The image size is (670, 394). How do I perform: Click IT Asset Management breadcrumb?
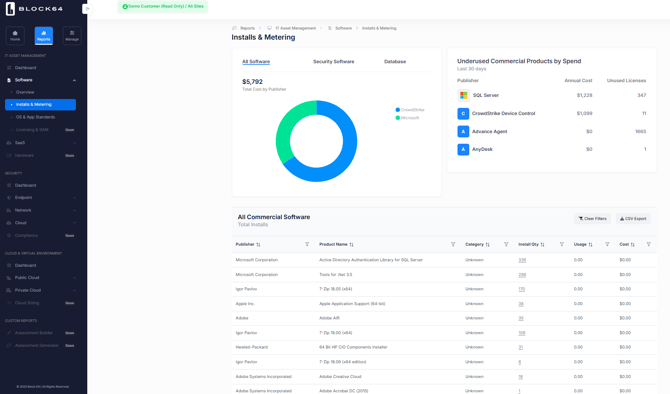[296, 28]
